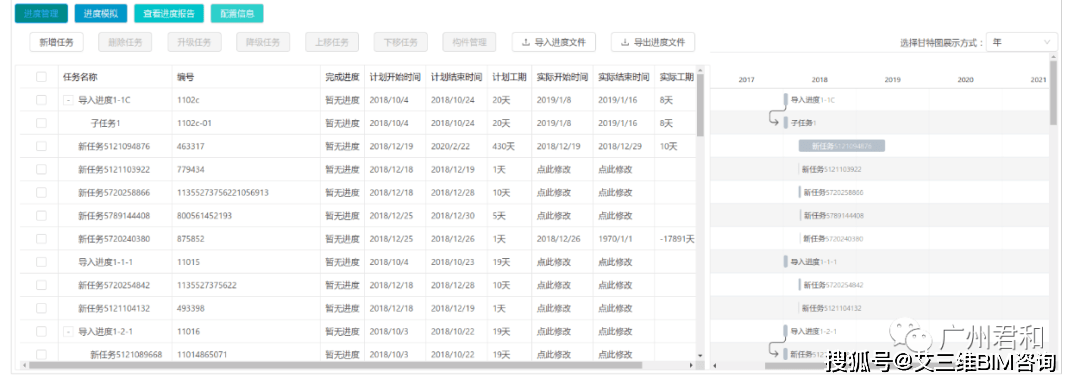Click the 编号 column header
This screenshot has width=1080, height=385.
pos(185,77)
